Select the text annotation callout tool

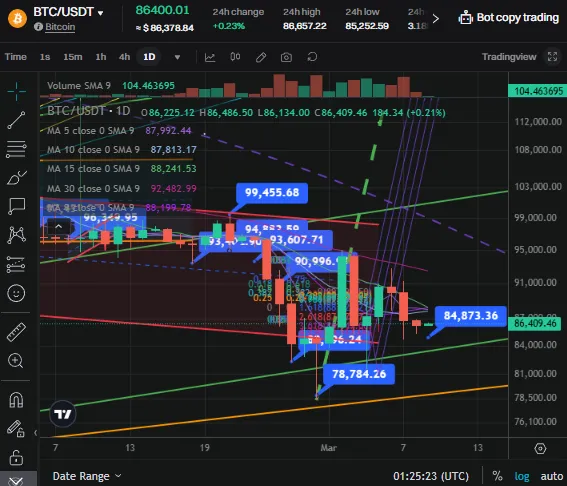click(16, 206)
